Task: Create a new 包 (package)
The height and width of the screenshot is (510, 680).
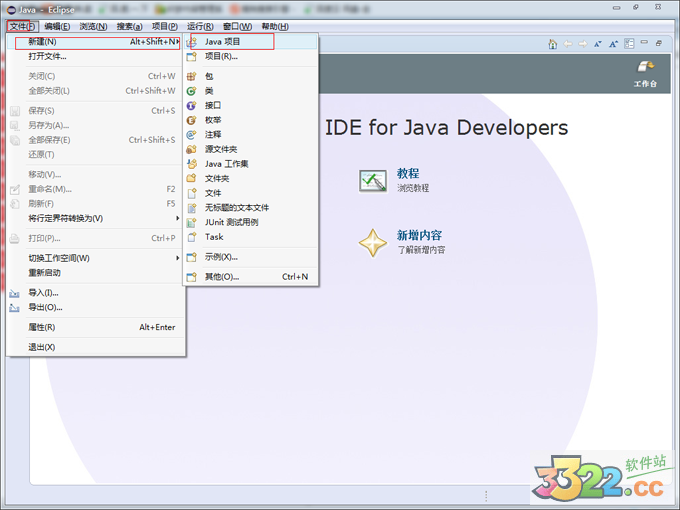Action: 251,76
